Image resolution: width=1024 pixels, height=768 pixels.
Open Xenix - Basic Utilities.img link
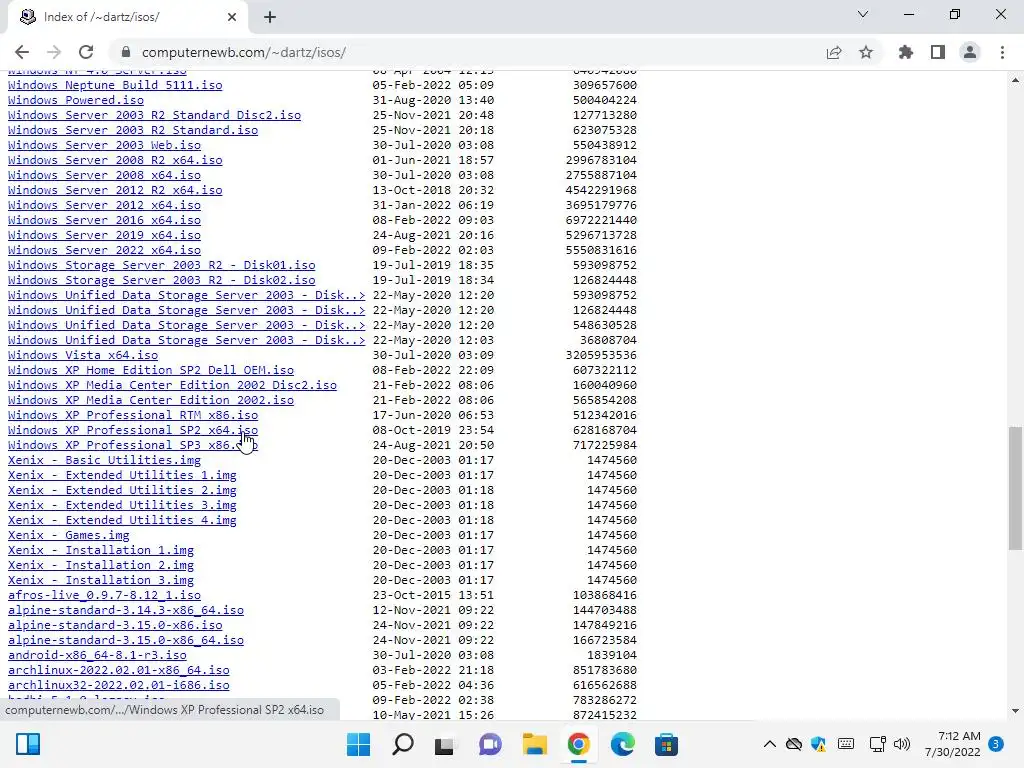tap(104, 460)
